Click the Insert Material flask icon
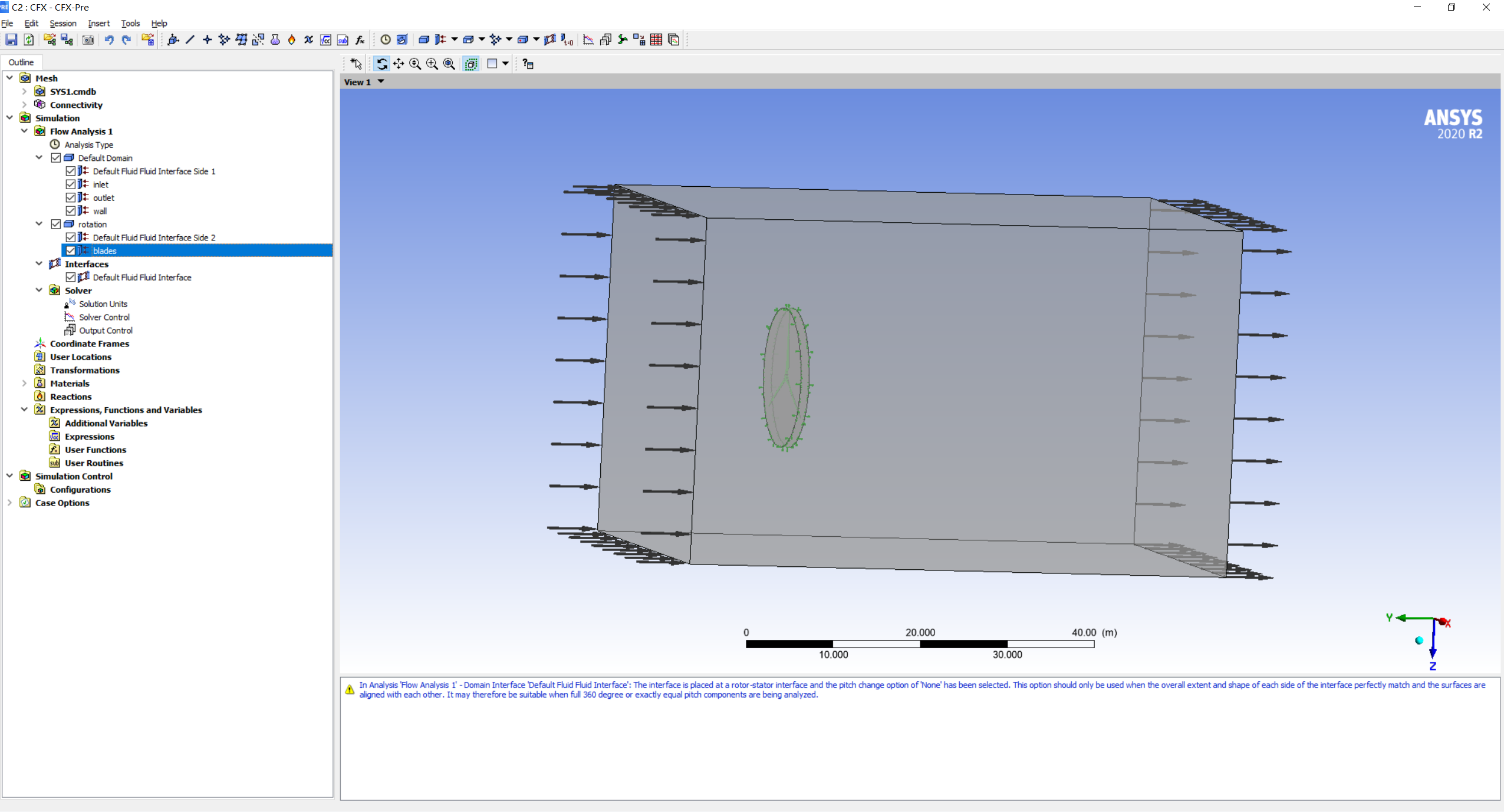 pyautogui.click(x=275, y=39)
